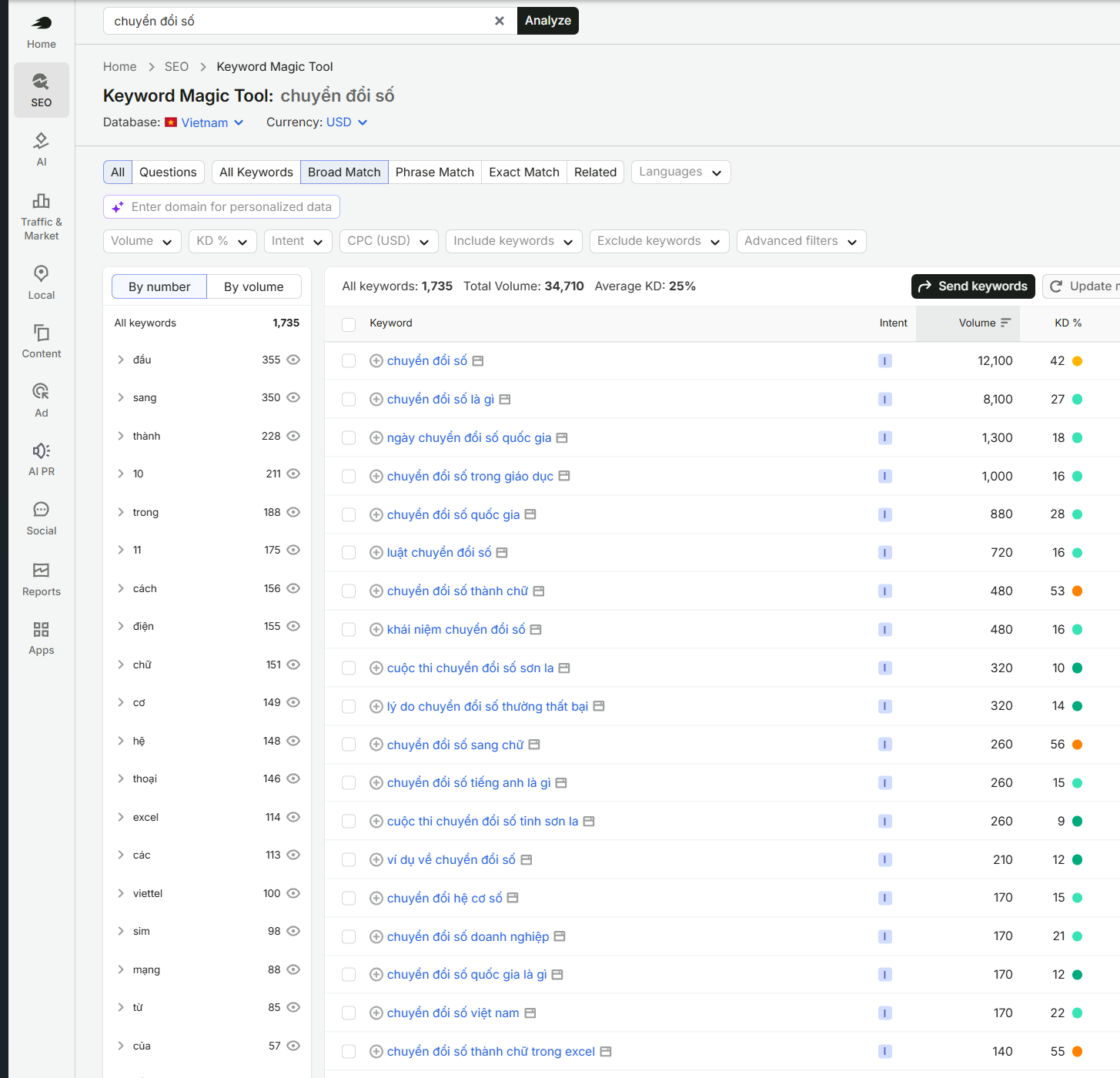Screen dimensions: 1120x1078
Task: Open SERP icon for 'chuyển đổi số' keyword
Action: tap(478, 360)
